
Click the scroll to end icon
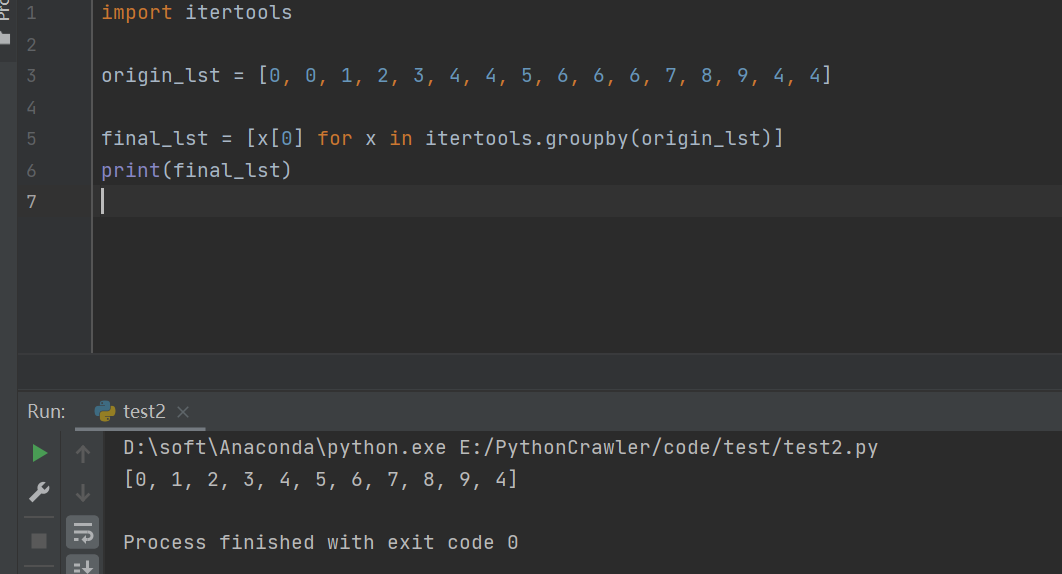83,567
